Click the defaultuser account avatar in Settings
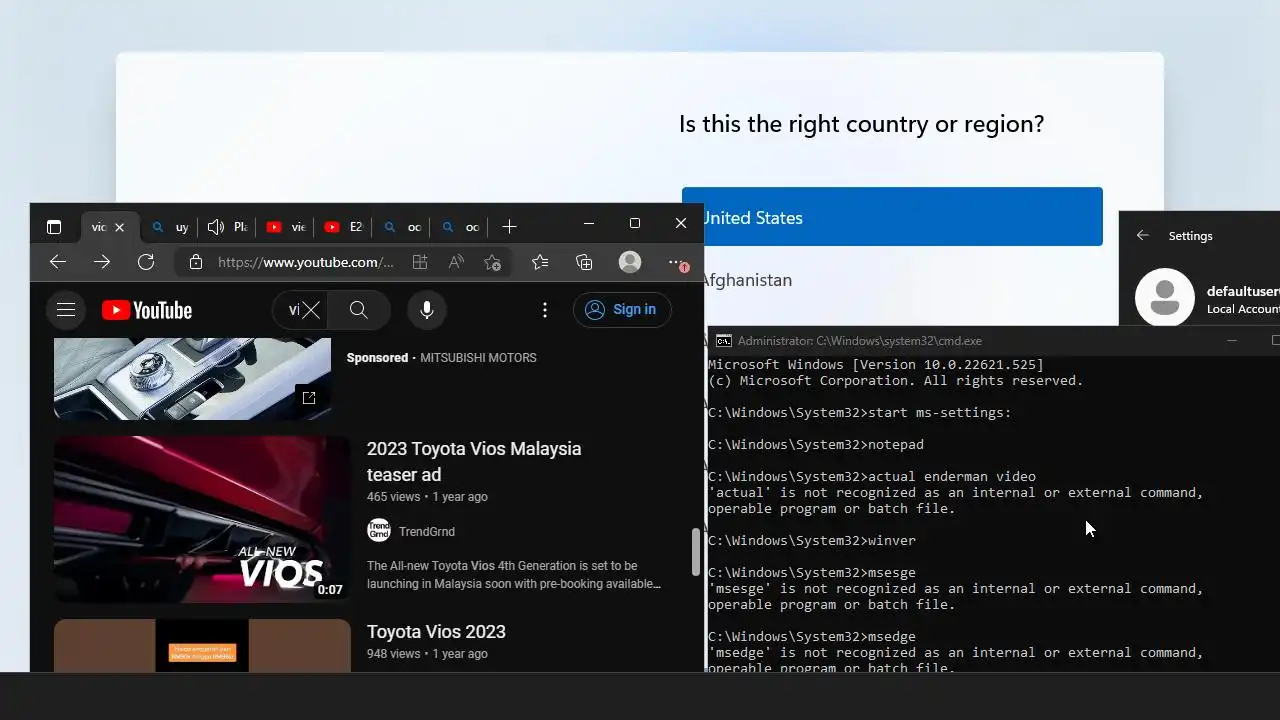Viewport: 1280px width, 720px height. click(1165, 297)
